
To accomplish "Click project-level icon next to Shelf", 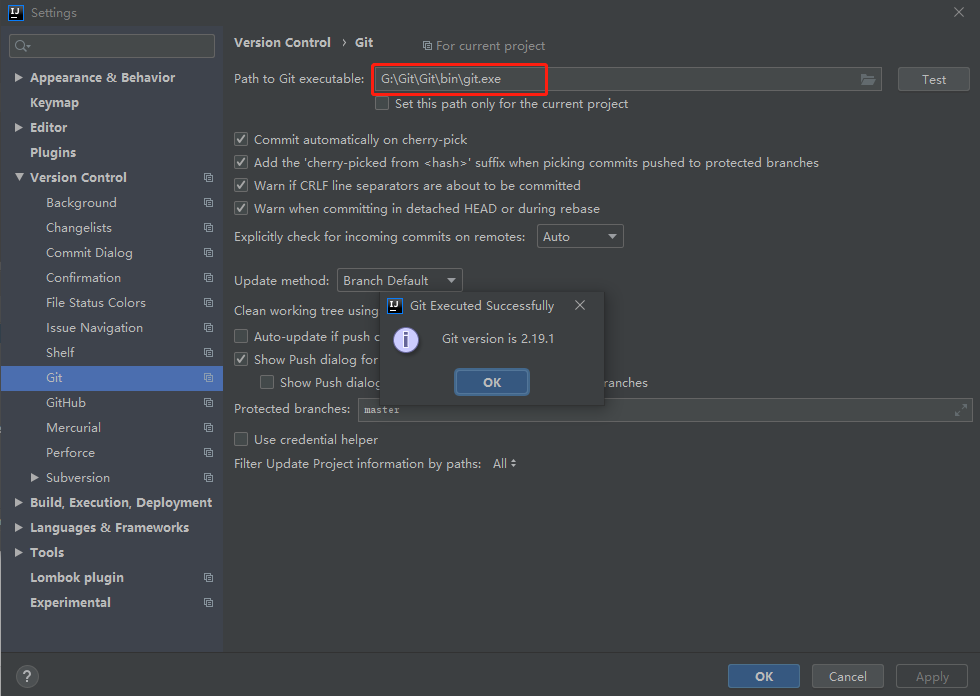I will point(209,352).
